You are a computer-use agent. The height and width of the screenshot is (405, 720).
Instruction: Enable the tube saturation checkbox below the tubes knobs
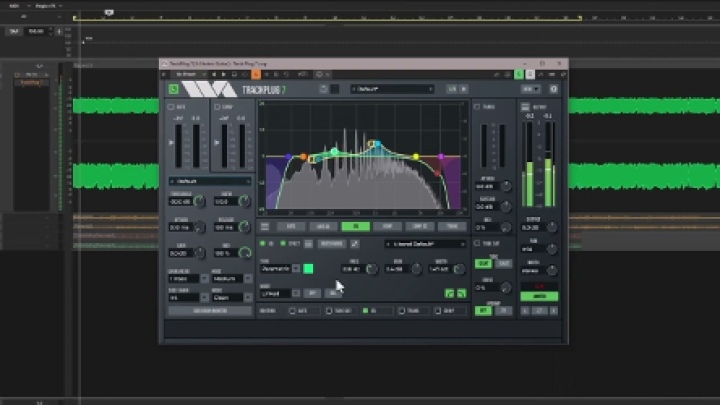tap(477, 243)
